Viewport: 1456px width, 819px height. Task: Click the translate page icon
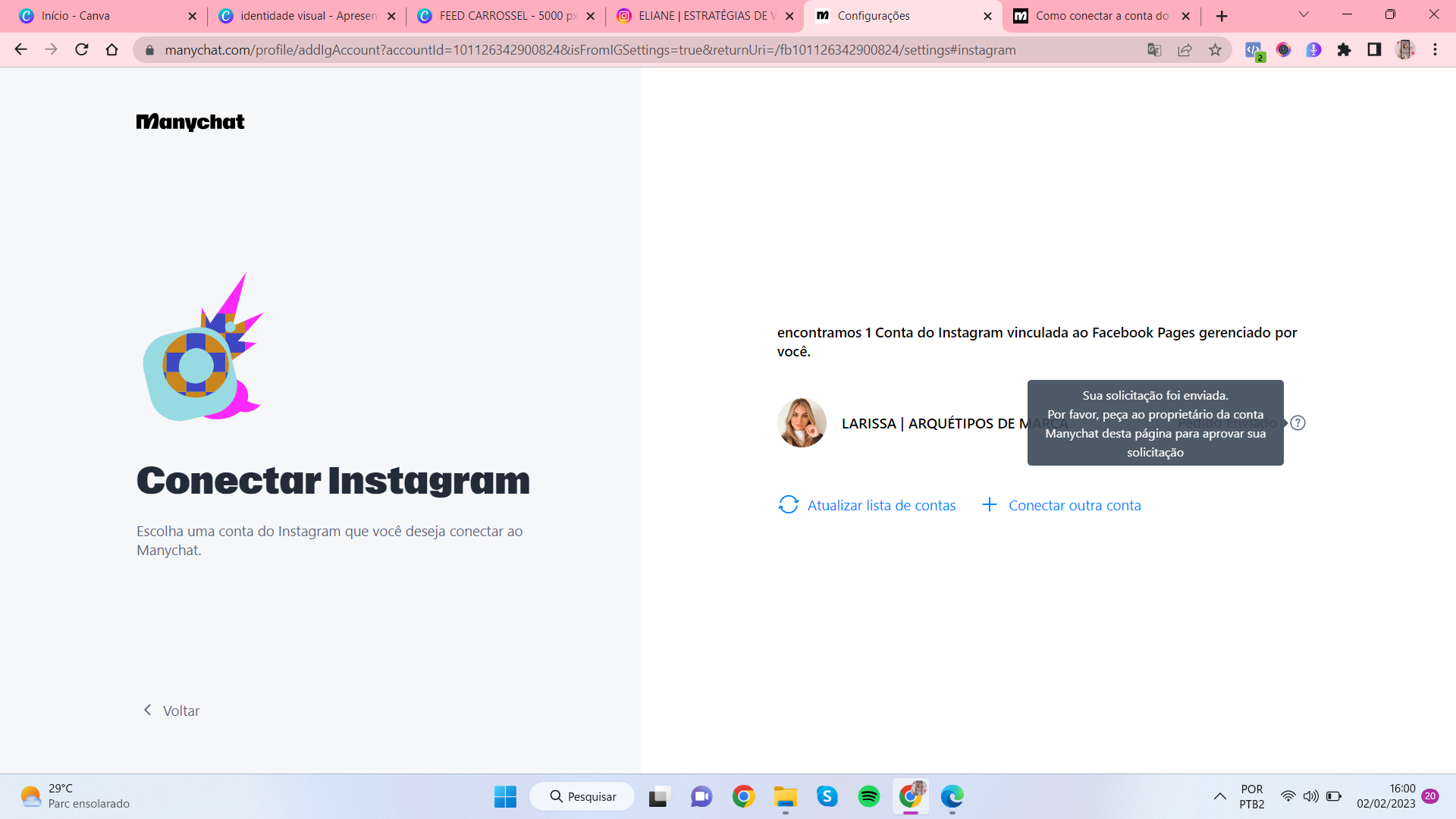[1154, 50]
